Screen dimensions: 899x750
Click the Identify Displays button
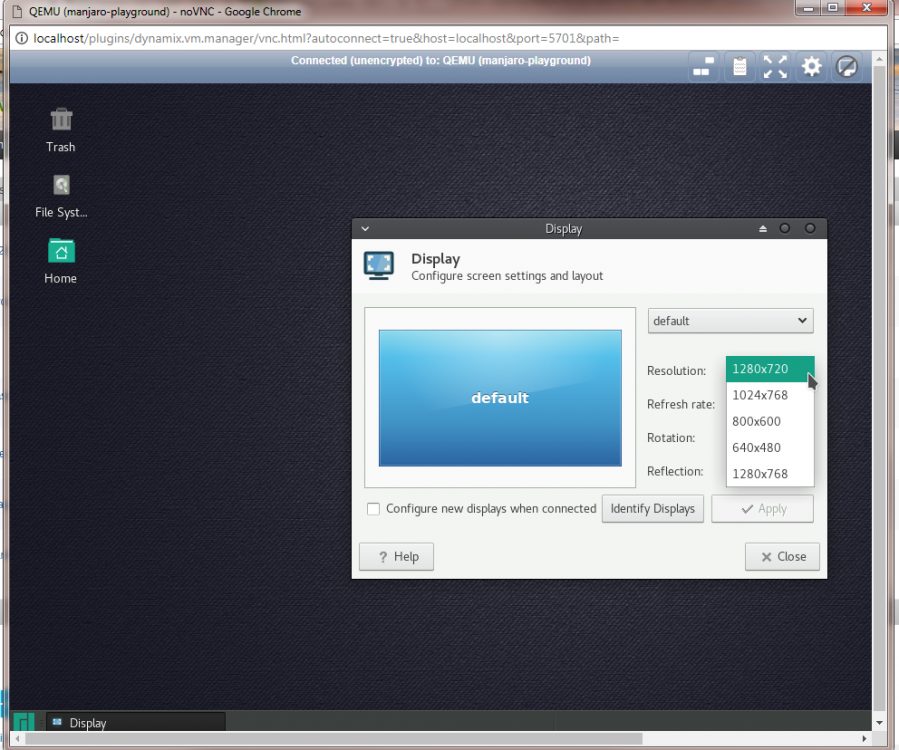click(652, 509)
